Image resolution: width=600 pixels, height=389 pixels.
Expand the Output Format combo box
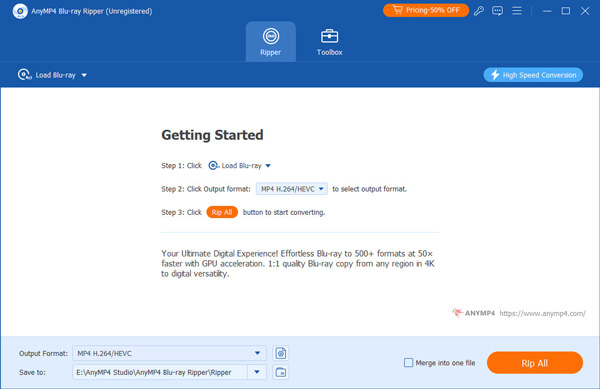tap(169, 353)
